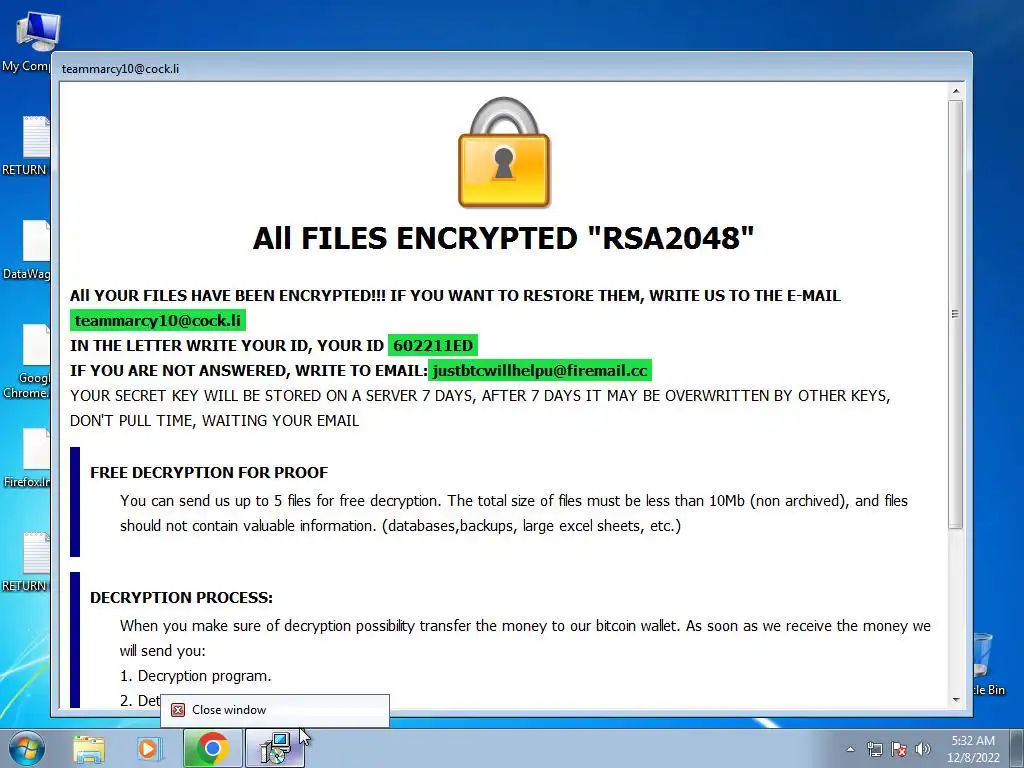
Task: Open Google Chrome in the taskbar
Action: point(212,748)
